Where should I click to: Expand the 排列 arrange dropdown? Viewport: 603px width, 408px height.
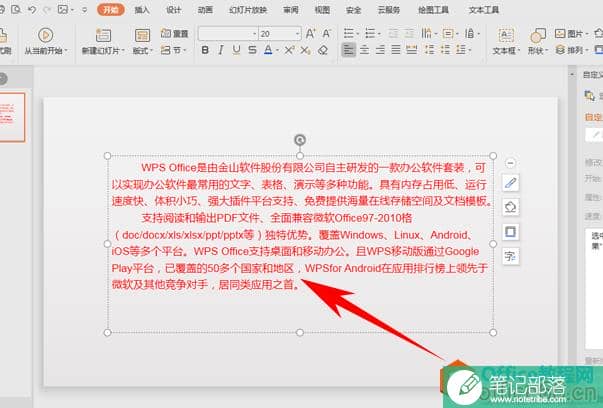586,50
